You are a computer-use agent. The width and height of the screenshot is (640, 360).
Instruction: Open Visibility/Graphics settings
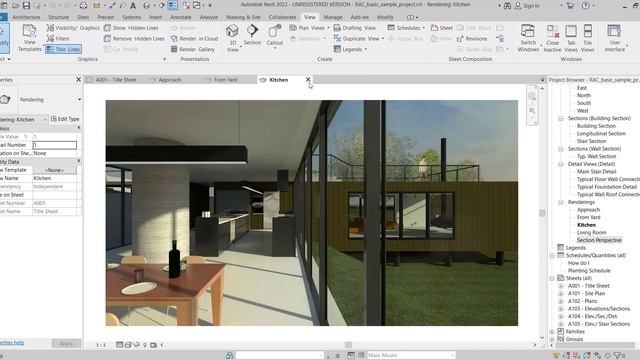point(73,28)
